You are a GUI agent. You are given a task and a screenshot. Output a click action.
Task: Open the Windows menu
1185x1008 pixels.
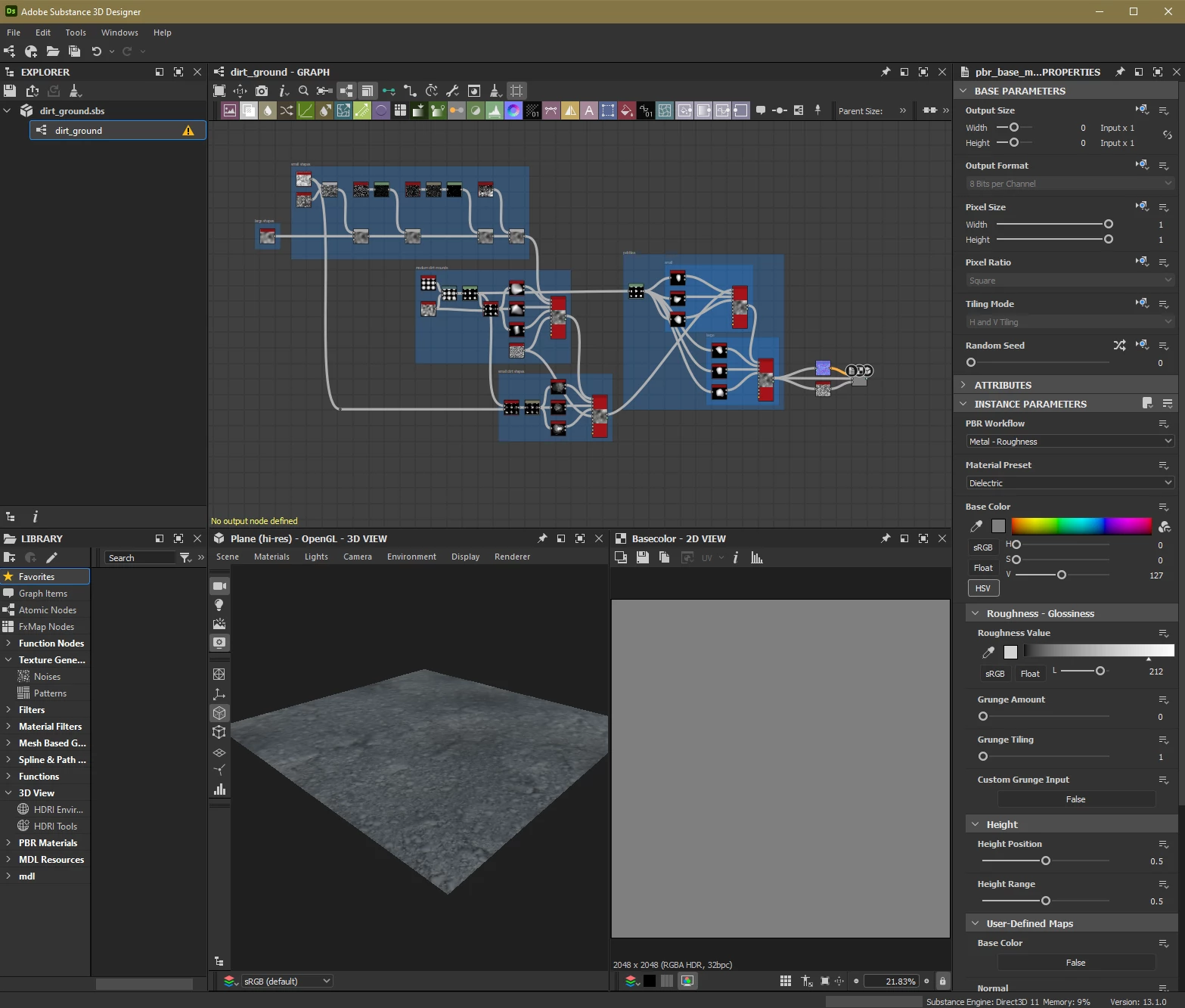click(119, 33)
